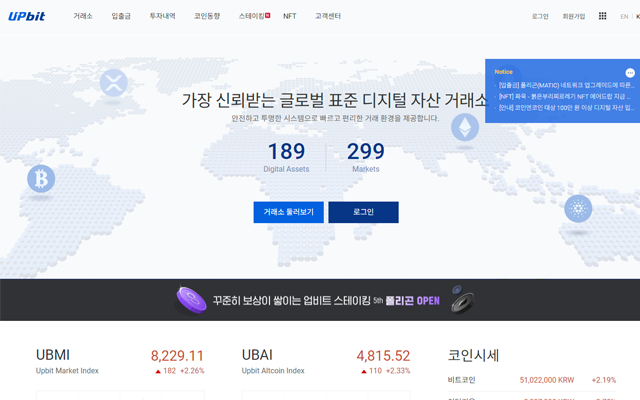Click the UBMI value 8,229.11

[177, 356]
